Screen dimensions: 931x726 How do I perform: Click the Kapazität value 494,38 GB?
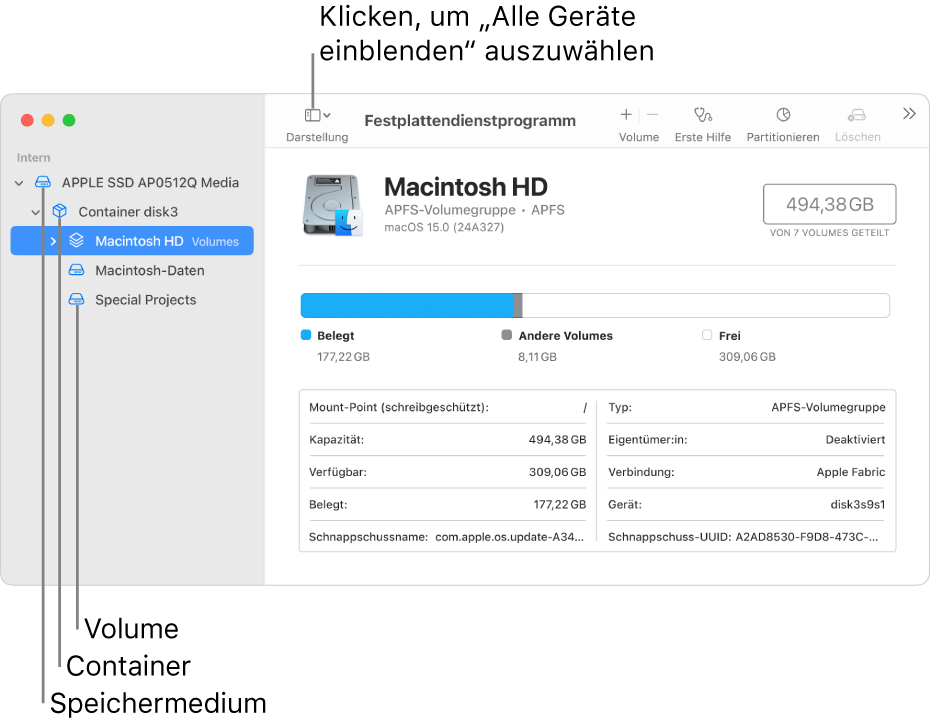[557, 440]
